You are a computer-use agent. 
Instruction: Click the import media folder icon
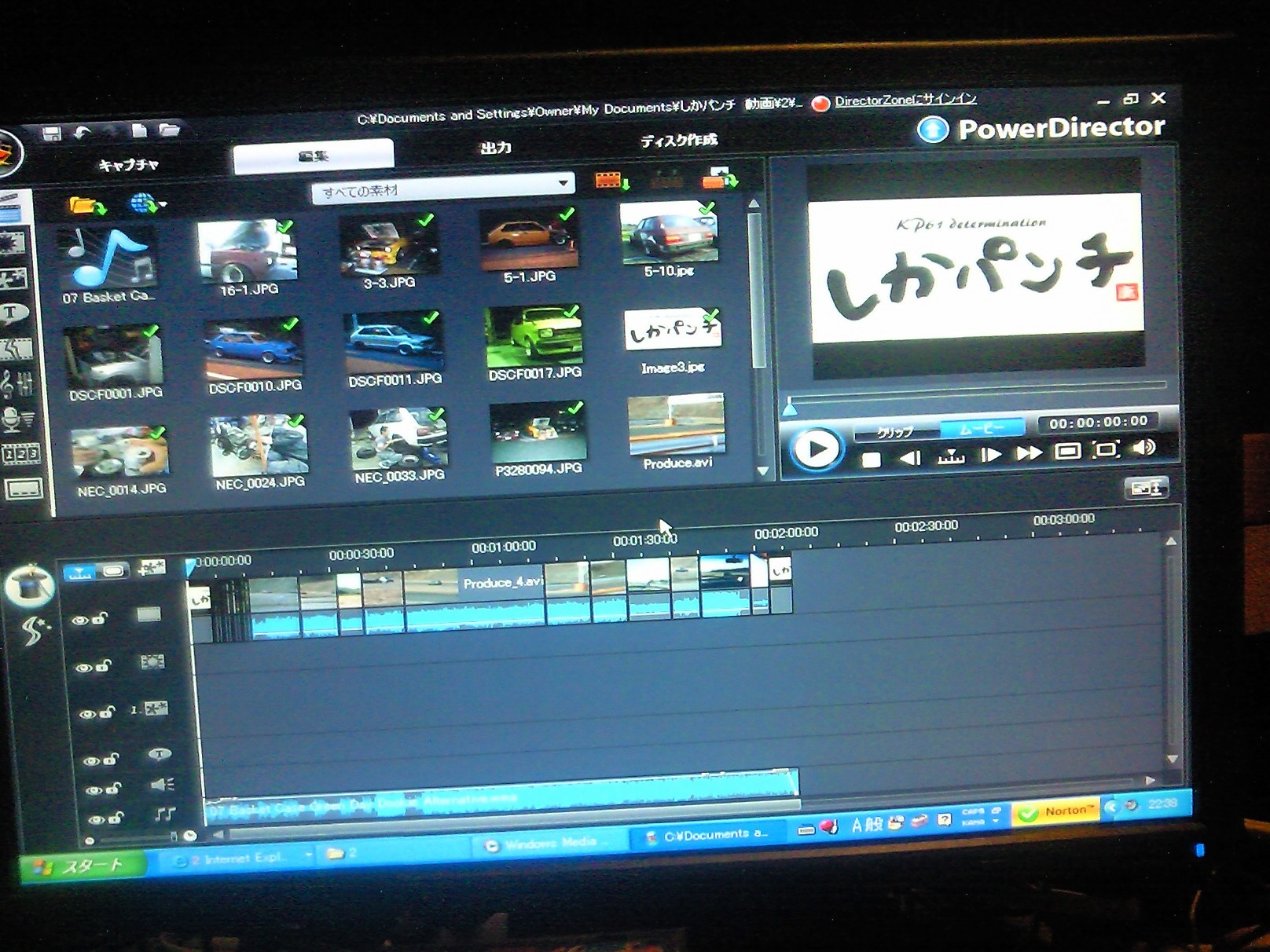click(86, 206)
